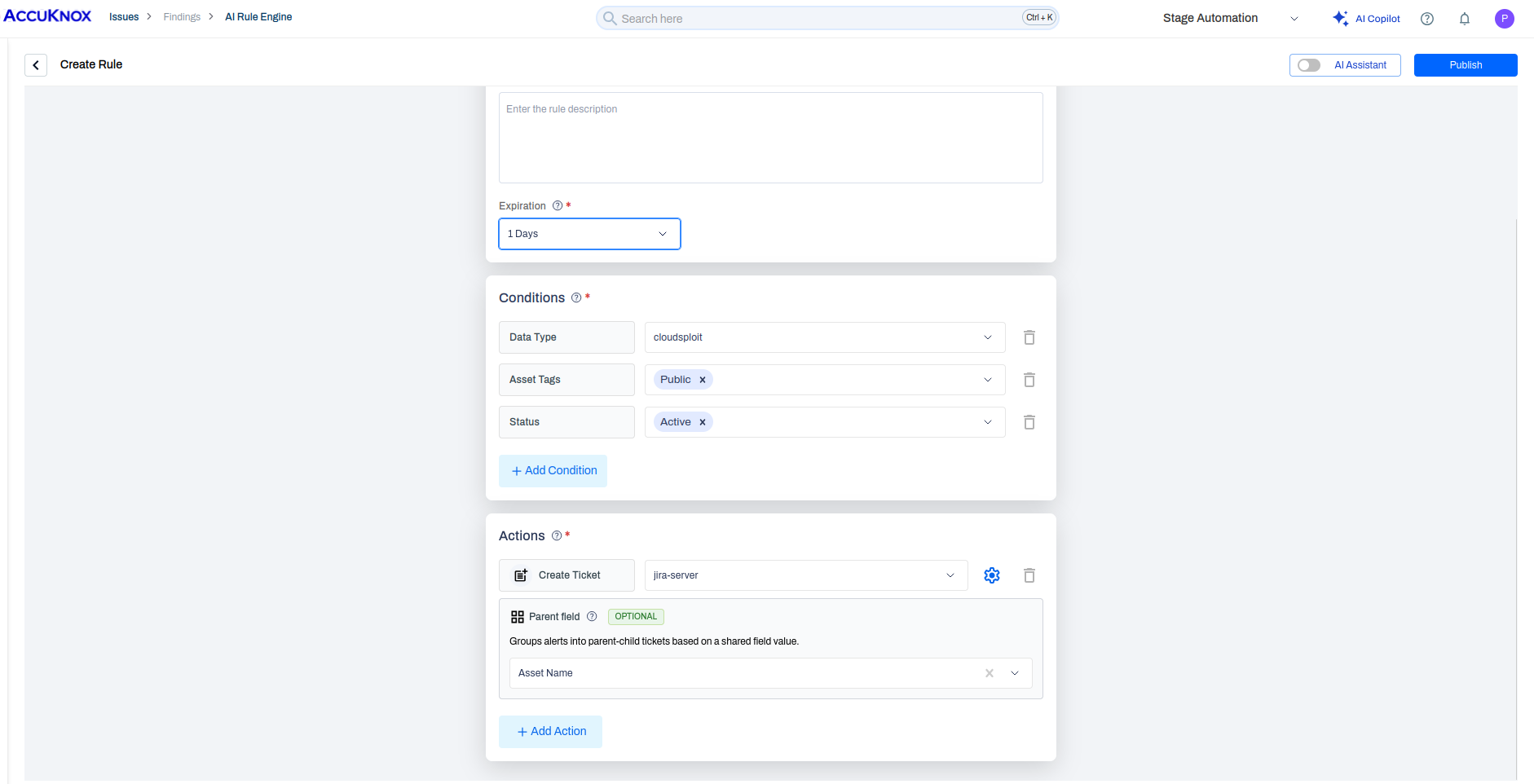1534x784 pixels.
Task: Open the Stage Automation tenant dropdown
Action: 1231,19
